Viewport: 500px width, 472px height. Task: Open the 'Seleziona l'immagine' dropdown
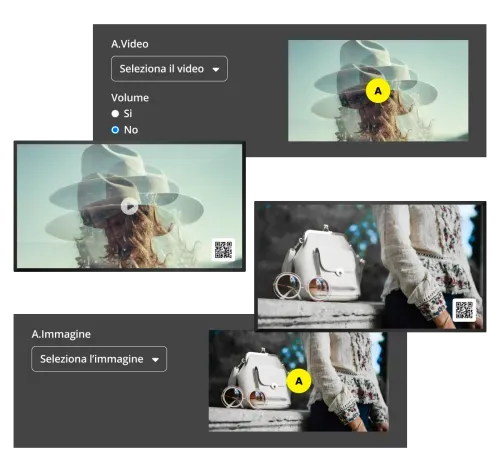click(x=99, y=359)
